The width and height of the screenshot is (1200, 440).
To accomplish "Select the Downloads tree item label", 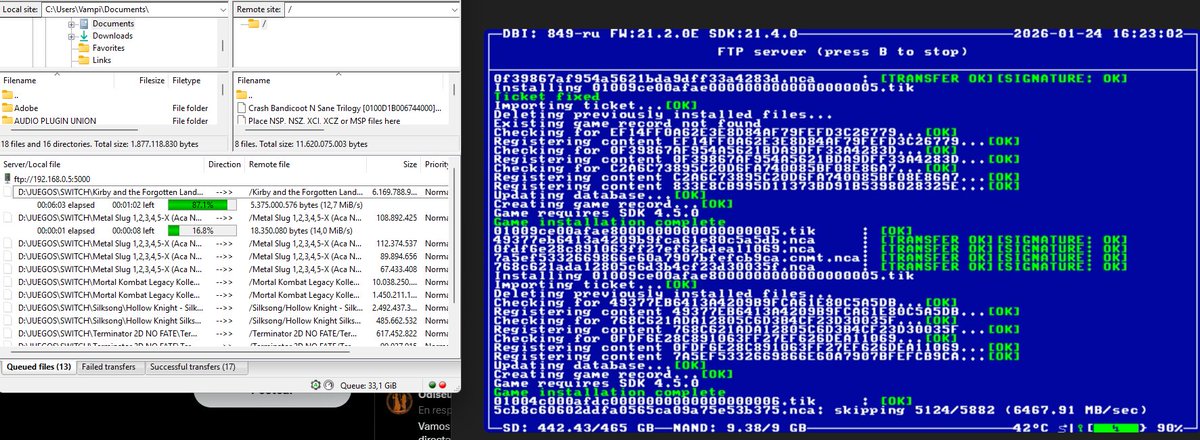I will [113, 35].
